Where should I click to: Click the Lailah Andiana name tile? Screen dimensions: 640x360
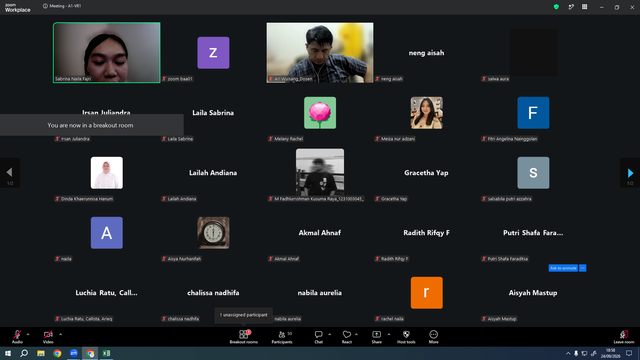pos(213,173)
